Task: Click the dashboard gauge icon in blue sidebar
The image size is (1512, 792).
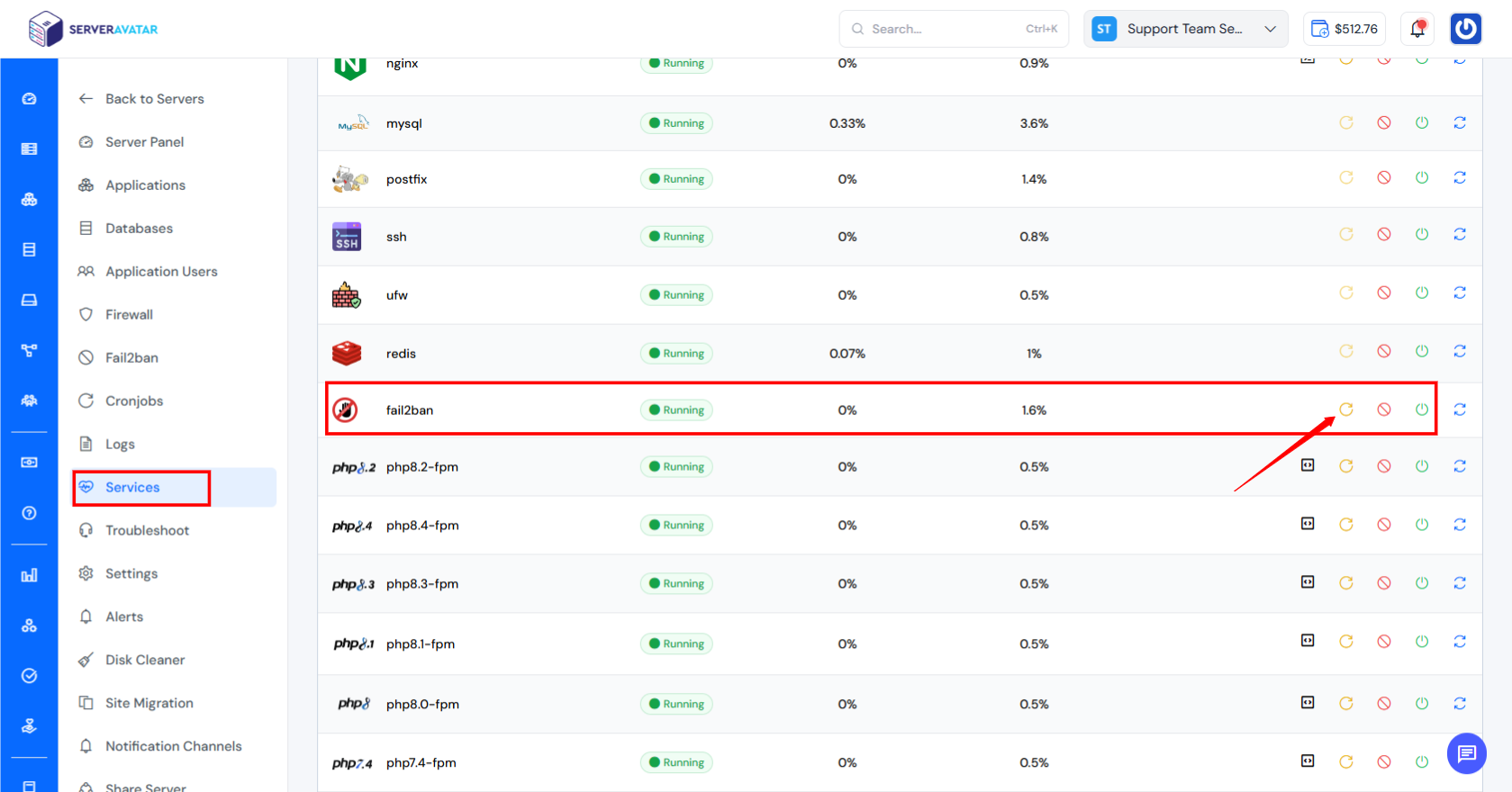Action: (x=29, y=99)
